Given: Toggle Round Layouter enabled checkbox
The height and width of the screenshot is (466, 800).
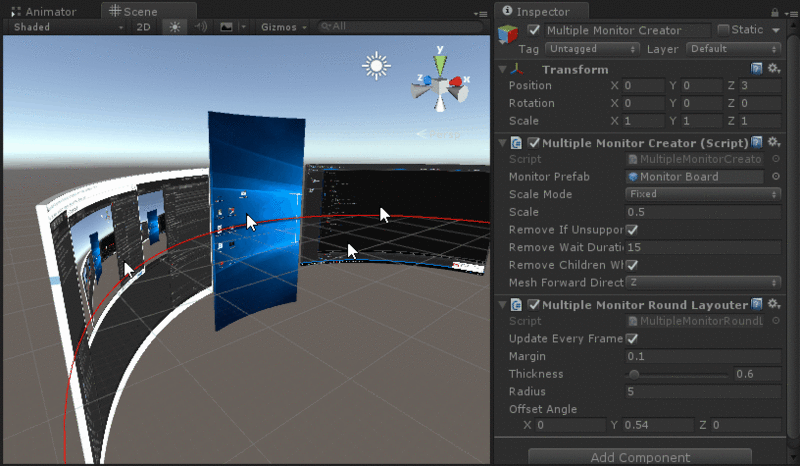Looking at the screenshot, I should point(534,304).
